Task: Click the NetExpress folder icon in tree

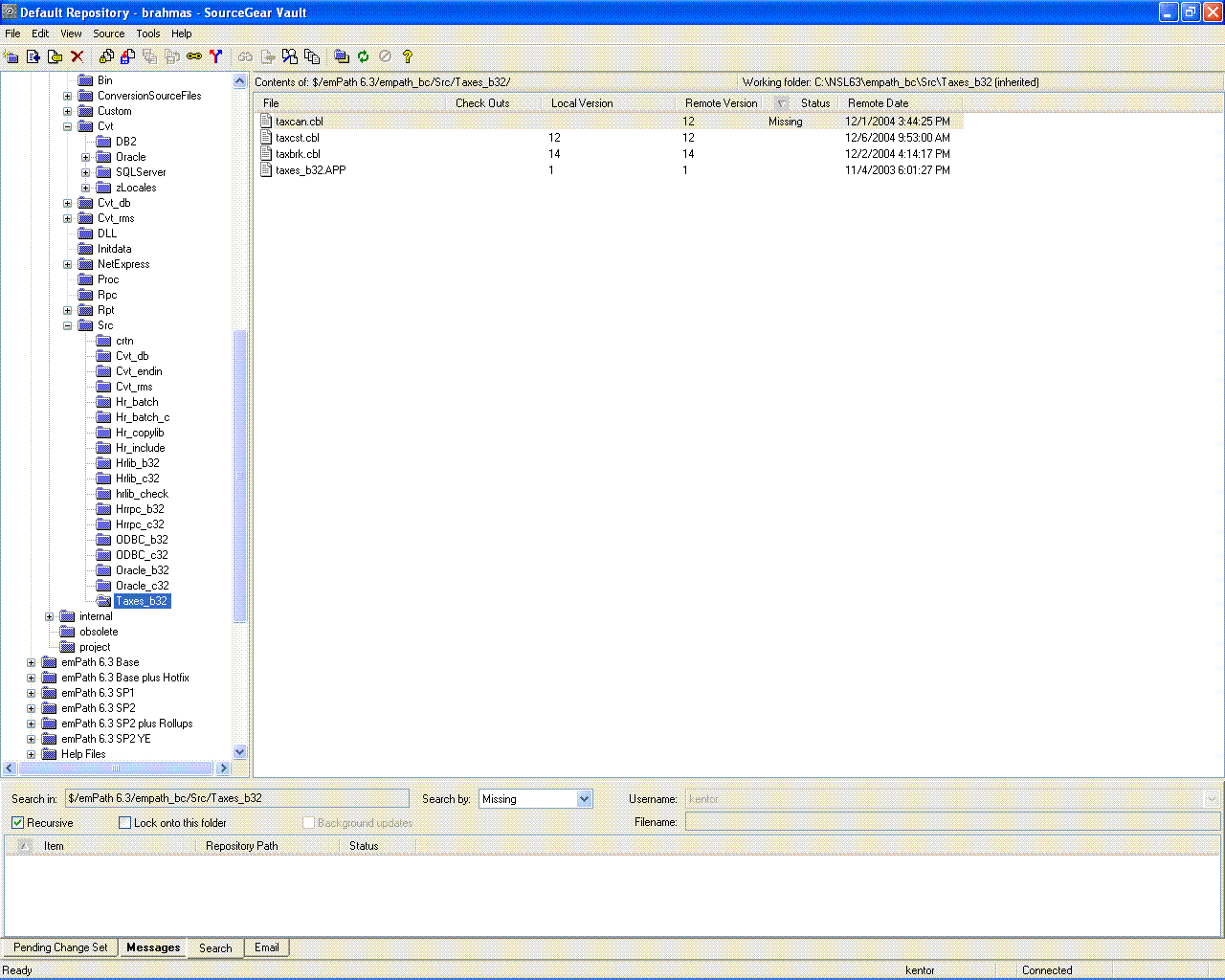Action: click(x=85, y=264)
